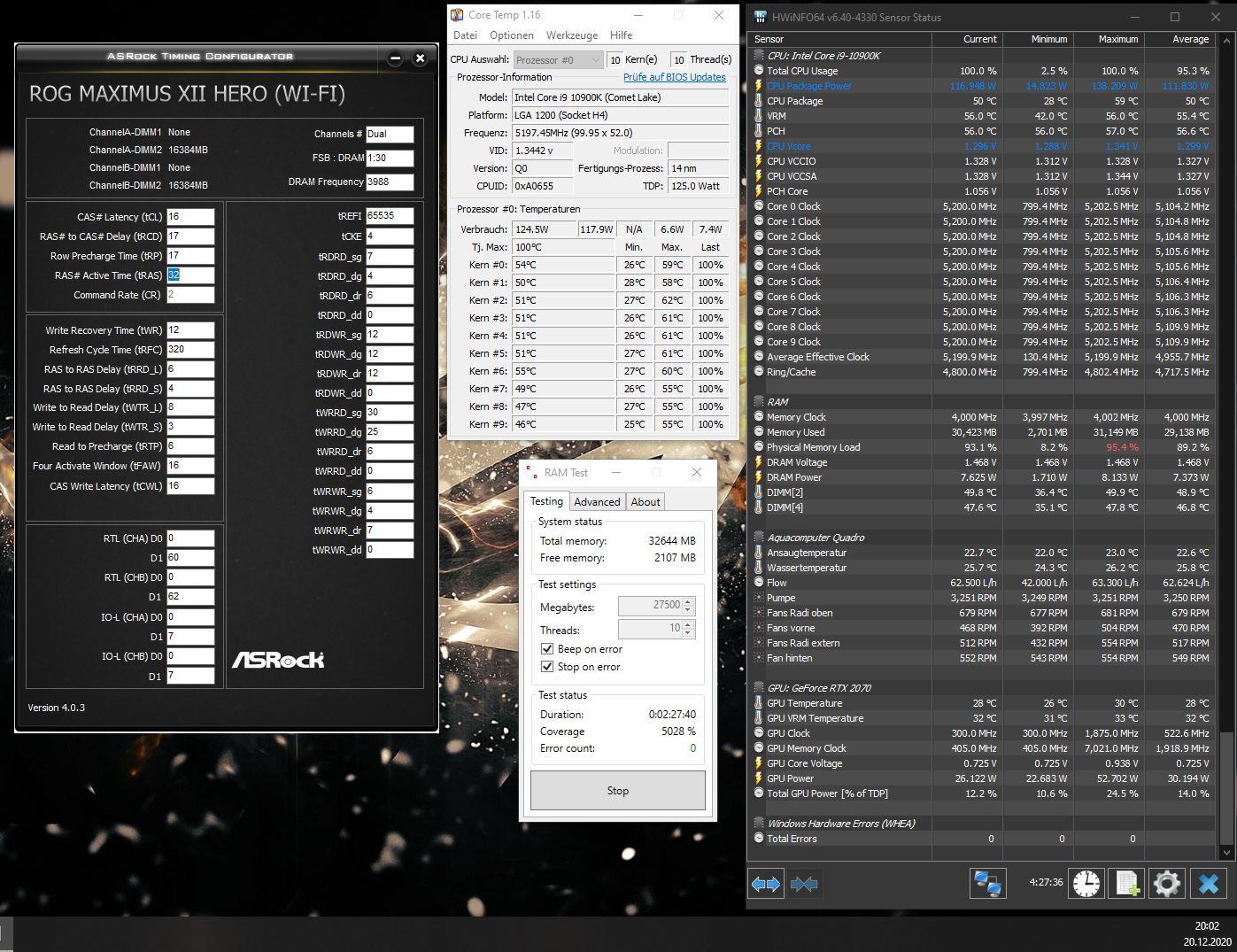Click the lightning icon beside CPU Package Power

[x=759, y=86]
